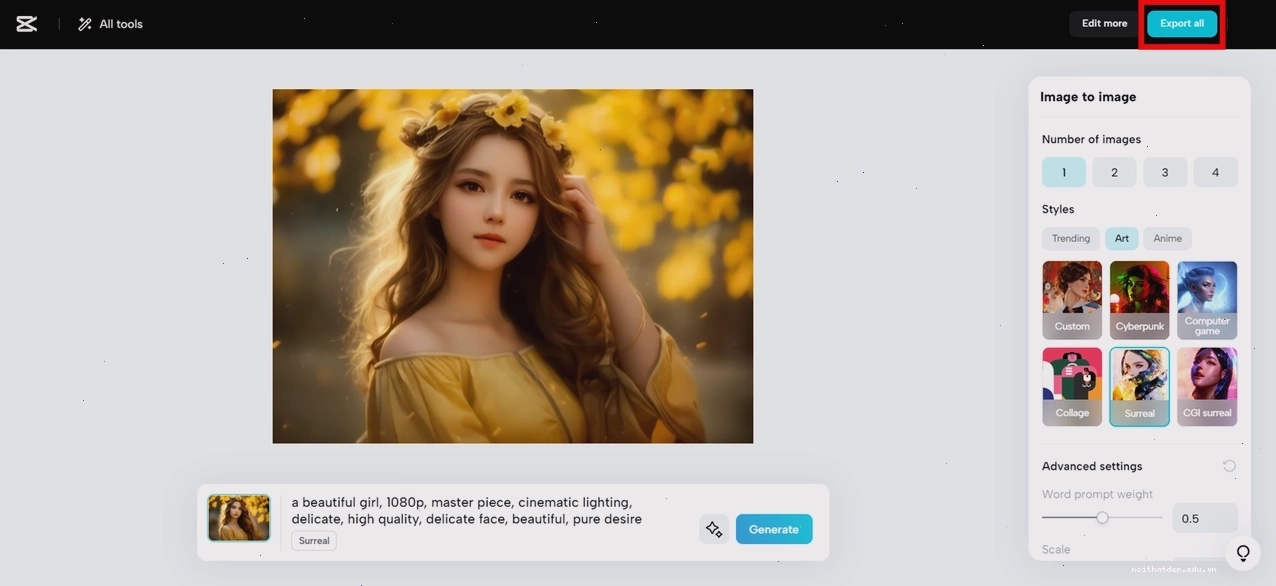Set number of images to 4
This screenshot has width=1276, height=586.
pos(1216,172)
